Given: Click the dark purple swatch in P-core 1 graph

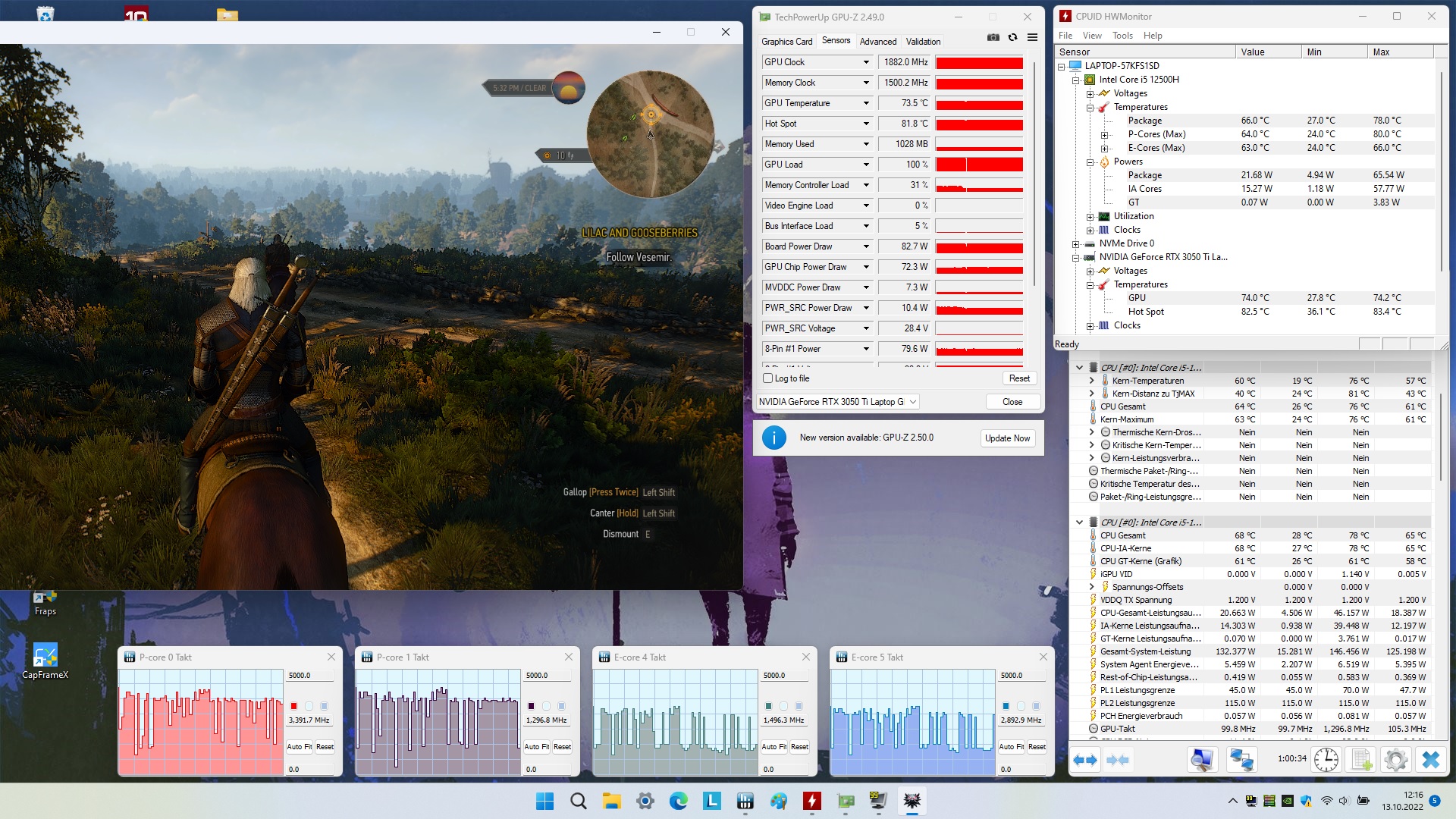Looking at the screenshot, I should coord(532,706).
